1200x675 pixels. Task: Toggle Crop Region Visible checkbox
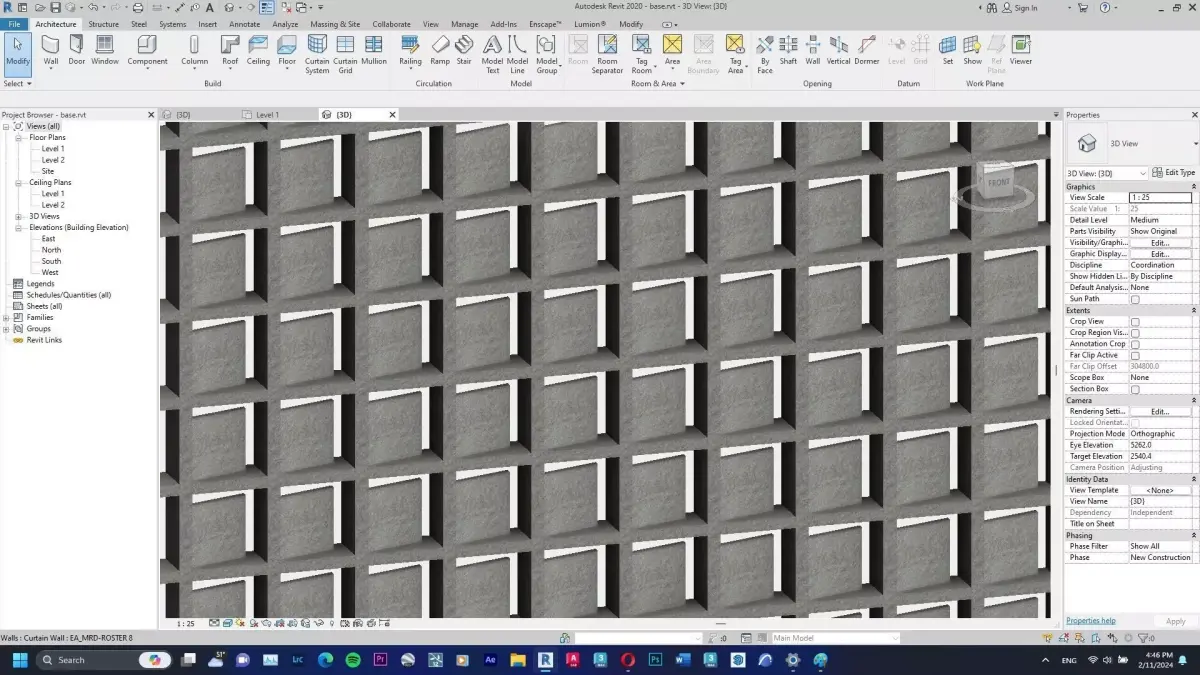[x=1135, y=333]
